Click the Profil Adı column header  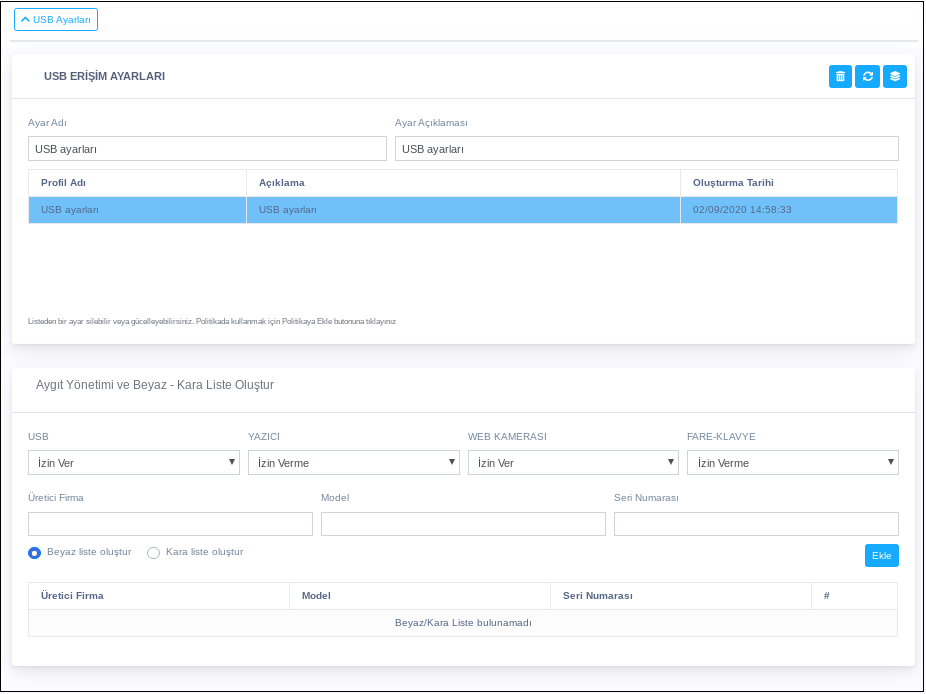pos(63,183)
